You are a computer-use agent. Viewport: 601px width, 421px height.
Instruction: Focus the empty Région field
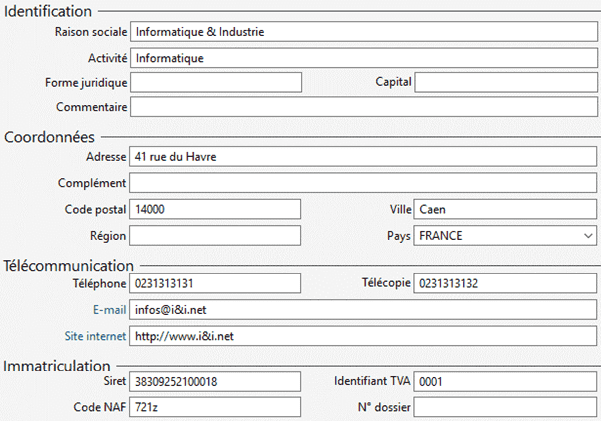point(215,235)
